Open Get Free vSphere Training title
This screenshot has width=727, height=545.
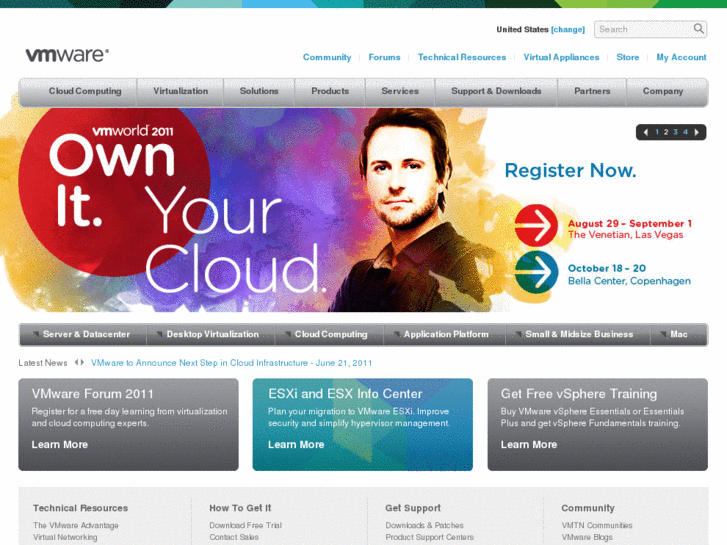579,394
